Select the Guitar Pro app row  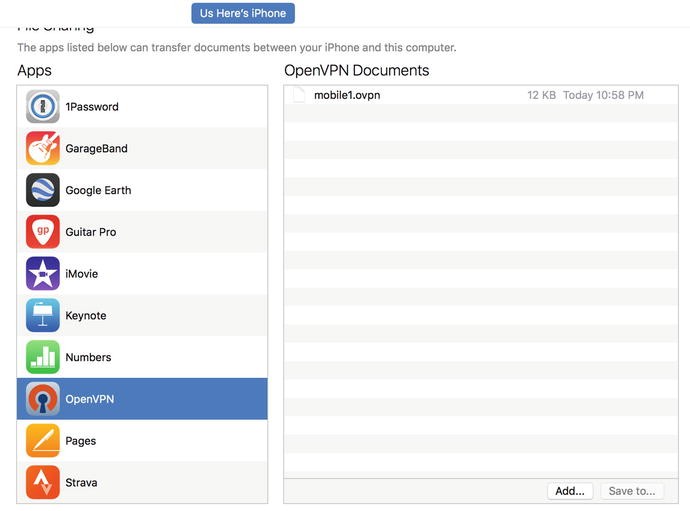point(142,232)
